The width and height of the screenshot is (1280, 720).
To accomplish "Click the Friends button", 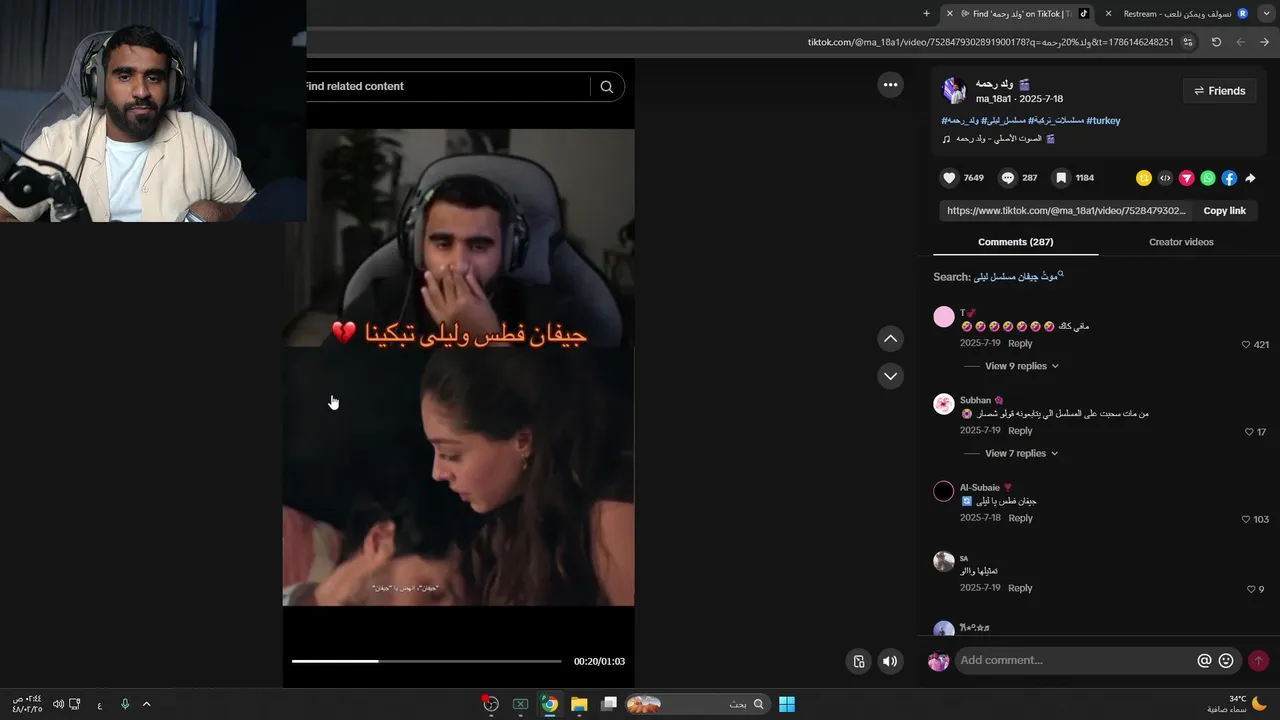I will (x=1219, y=91).
